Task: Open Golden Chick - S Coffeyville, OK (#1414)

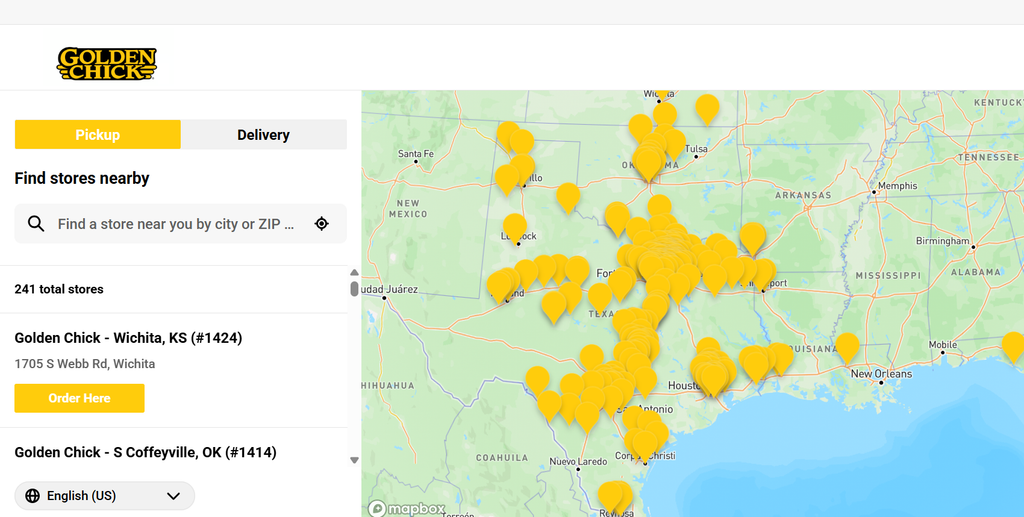Action: (x=145, y=452)
